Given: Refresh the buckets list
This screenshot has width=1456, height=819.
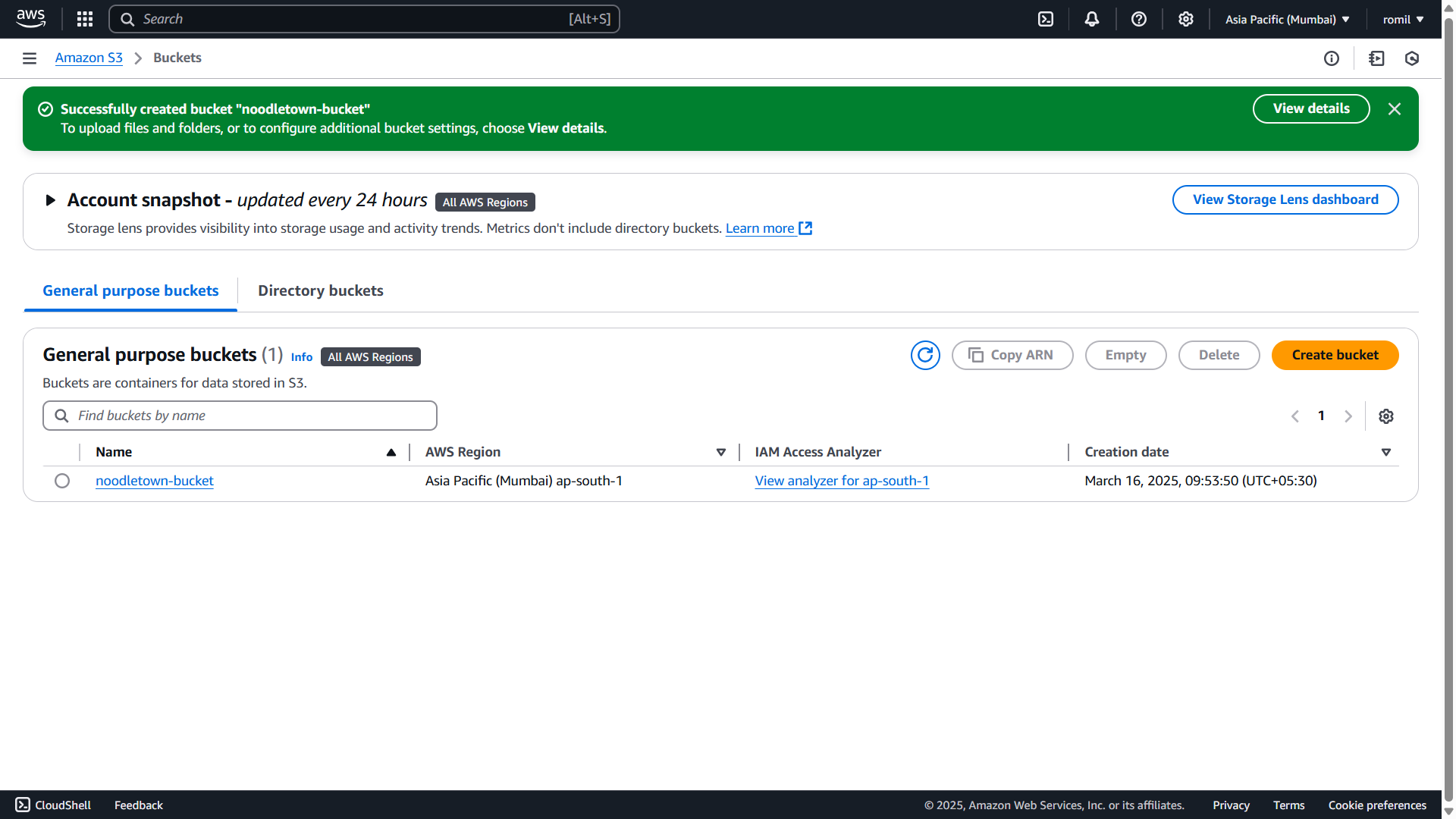Looking at the screenshot, I should (925, 355).
